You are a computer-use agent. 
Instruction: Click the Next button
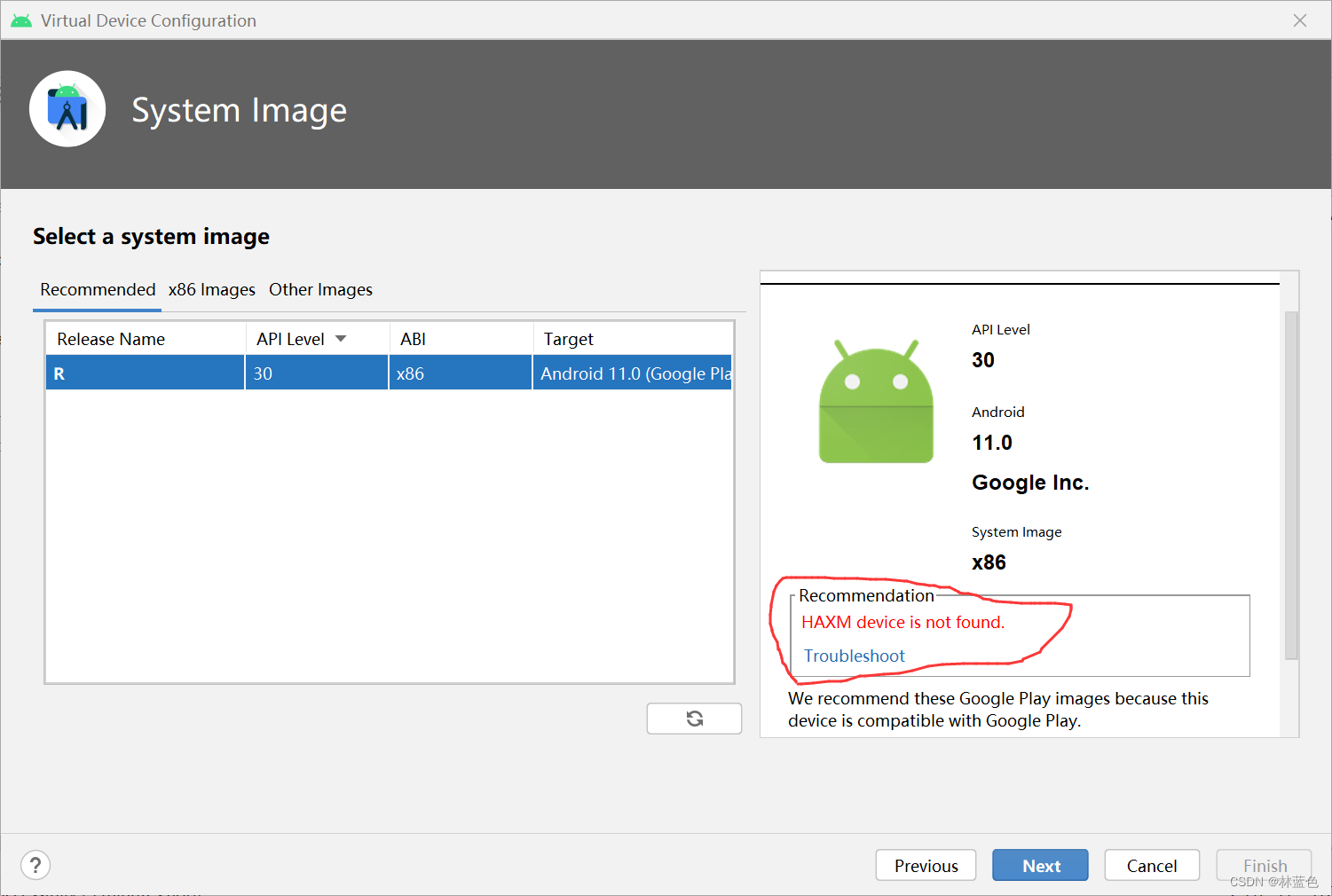1039,865
